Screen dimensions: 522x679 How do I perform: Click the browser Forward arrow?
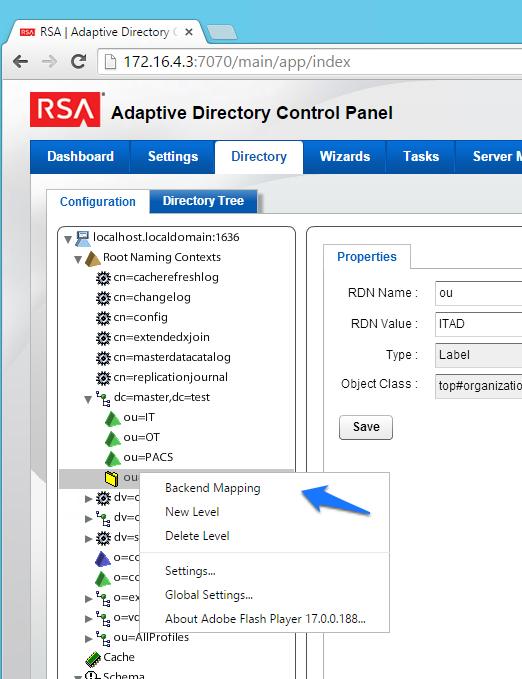49,62
